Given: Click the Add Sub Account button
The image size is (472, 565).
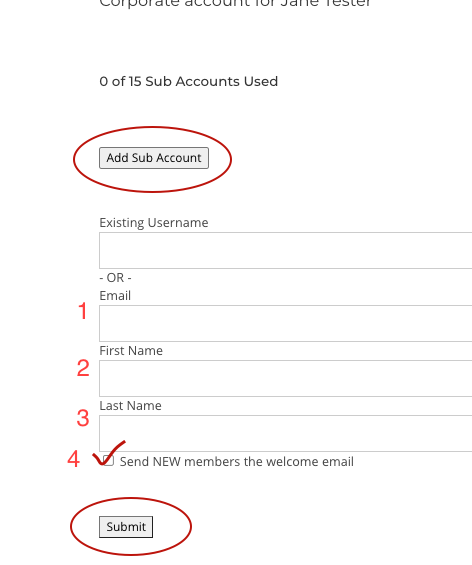Looking at the screenshot, I should click(x=154, y=158).
